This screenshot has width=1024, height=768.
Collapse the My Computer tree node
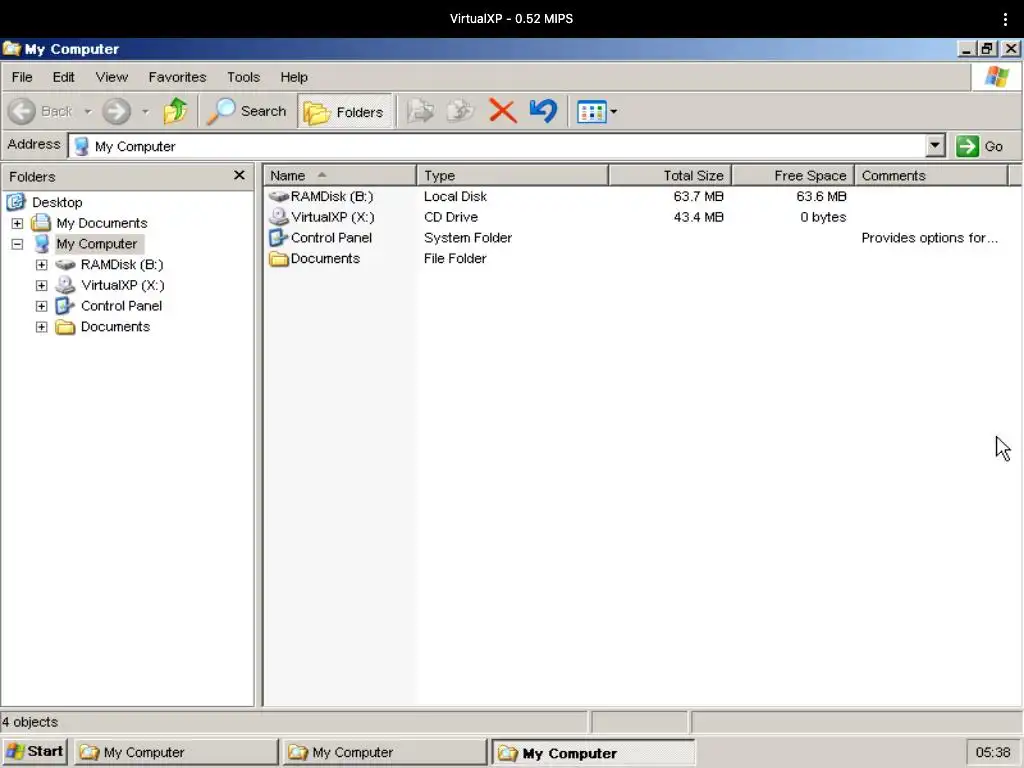click(x=17, y=244)
